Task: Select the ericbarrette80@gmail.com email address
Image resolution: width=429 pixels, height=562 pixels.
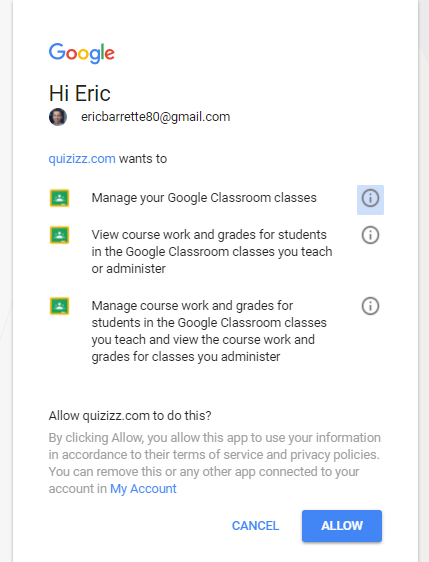Action: pos(156,117)
